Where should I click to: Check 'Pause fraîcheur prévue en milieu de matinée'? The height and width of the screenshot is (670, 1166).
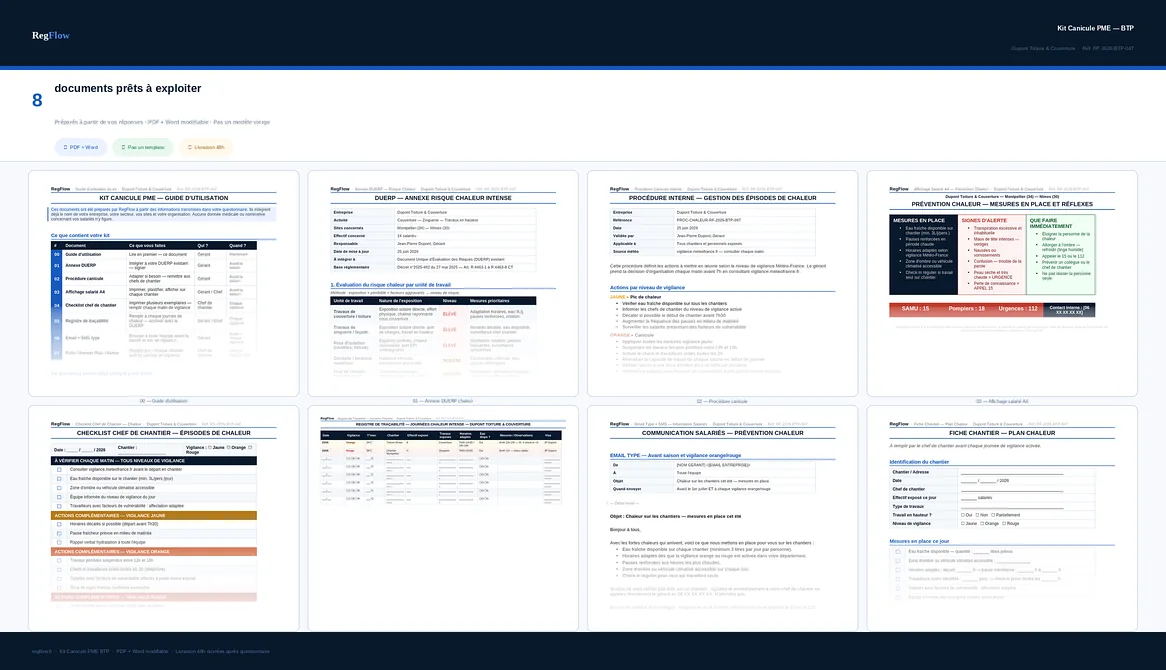pyautogui.click(x=59, y=533)
